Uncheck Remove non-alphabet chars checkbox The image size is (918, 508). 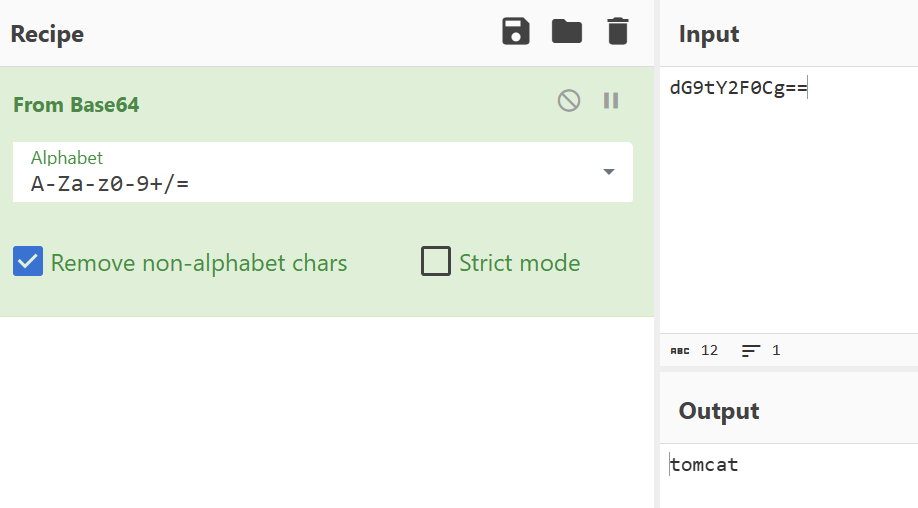pos(28,261)
